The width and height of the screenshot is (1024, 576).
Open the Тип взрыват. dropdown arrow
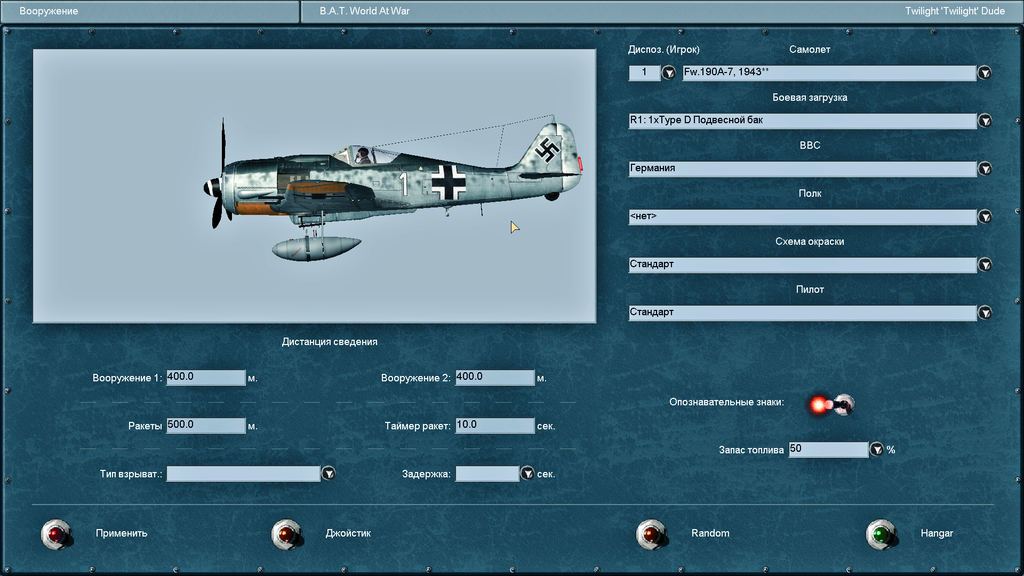click(x=328, y=473)
